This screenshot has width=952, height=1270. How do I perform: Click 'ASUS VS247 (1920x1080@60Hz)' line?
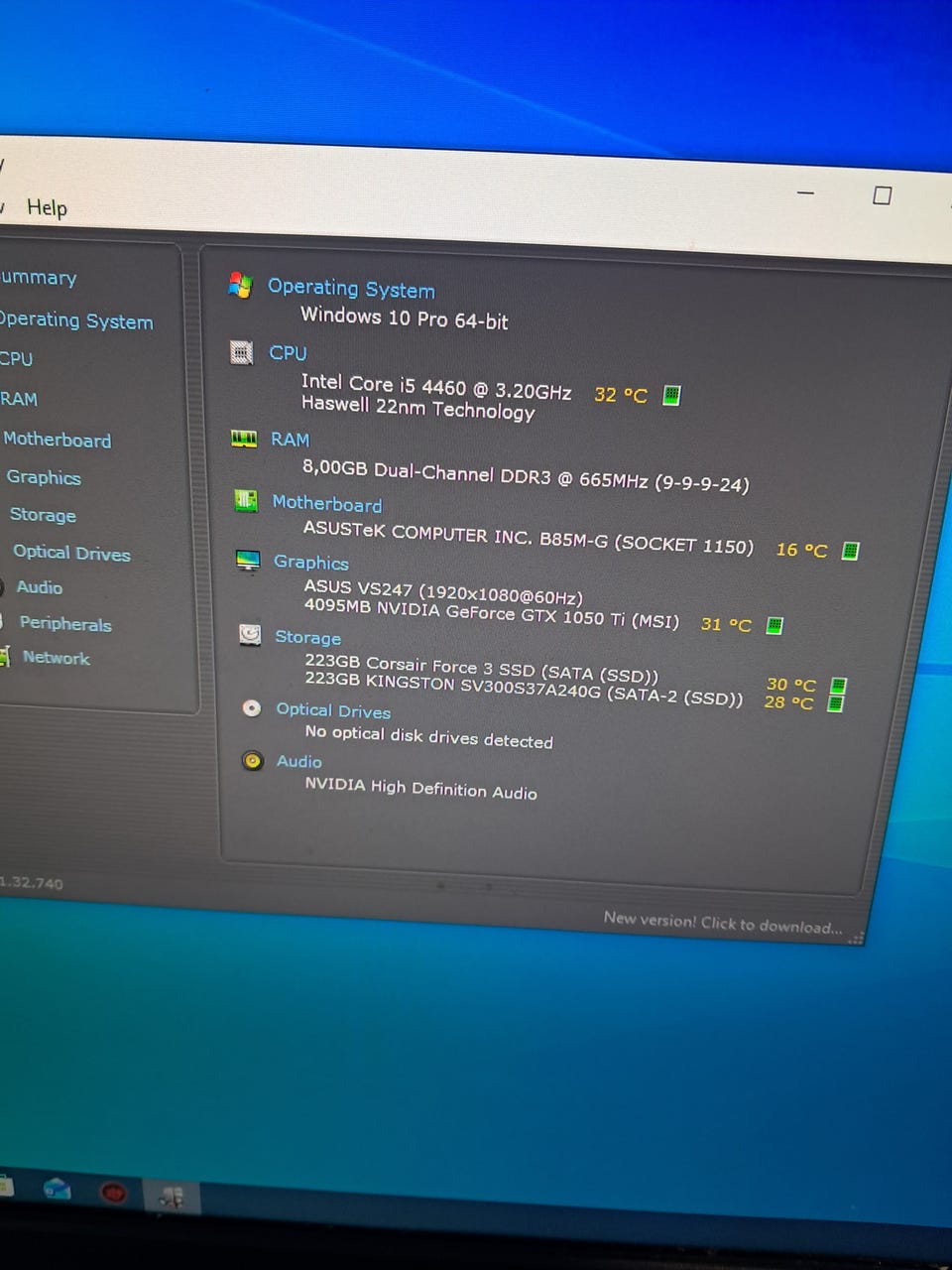click(443, 591)
